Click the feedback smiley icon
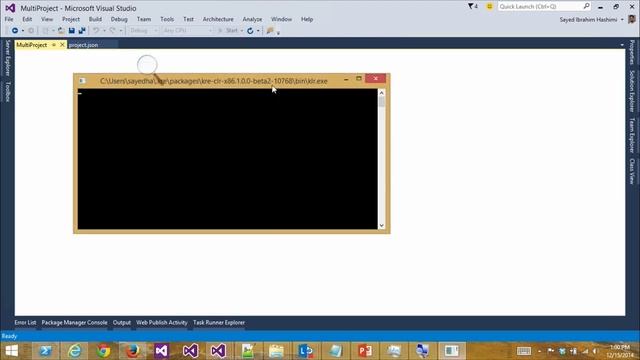This screenshot has height=360, width=640. [489, 7]
